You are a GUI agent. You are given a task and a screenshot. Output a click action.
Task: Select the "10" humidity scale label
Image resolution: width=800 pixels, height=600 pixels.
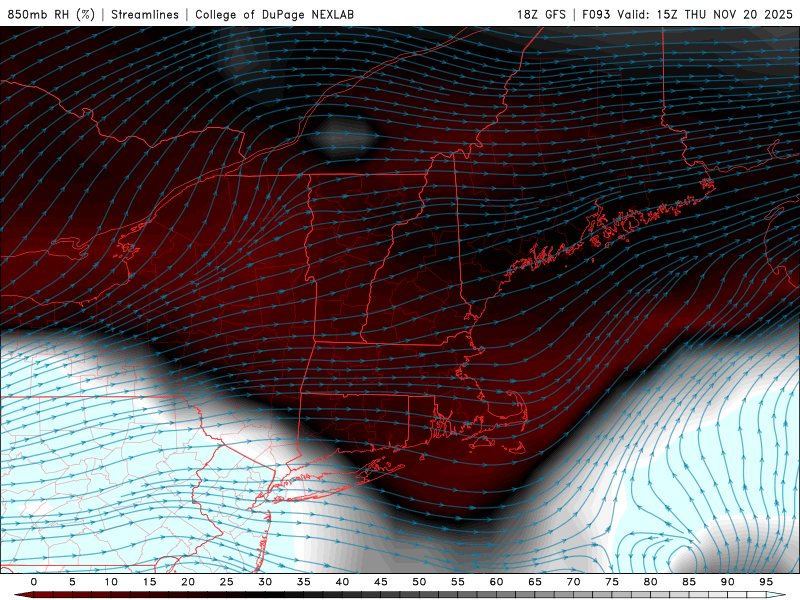(x=111, y=582)
